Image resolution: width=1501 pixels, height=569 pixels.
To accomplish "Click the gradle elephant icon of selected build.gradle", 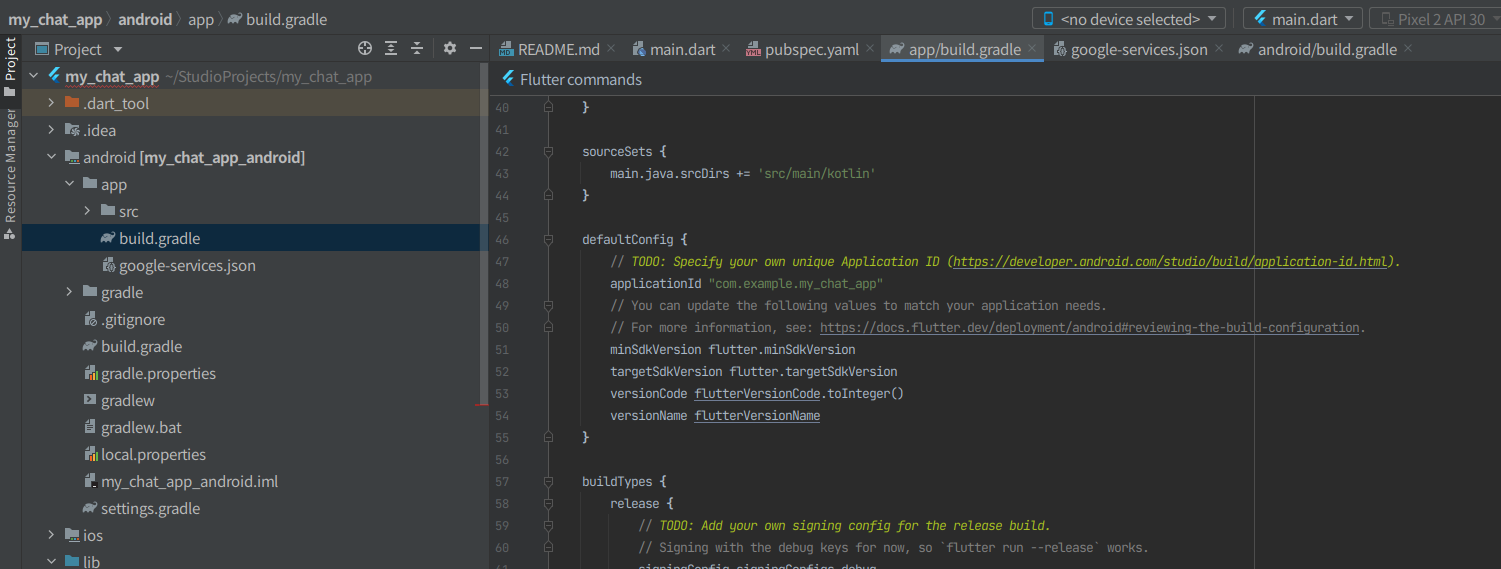I will (108, 238).
